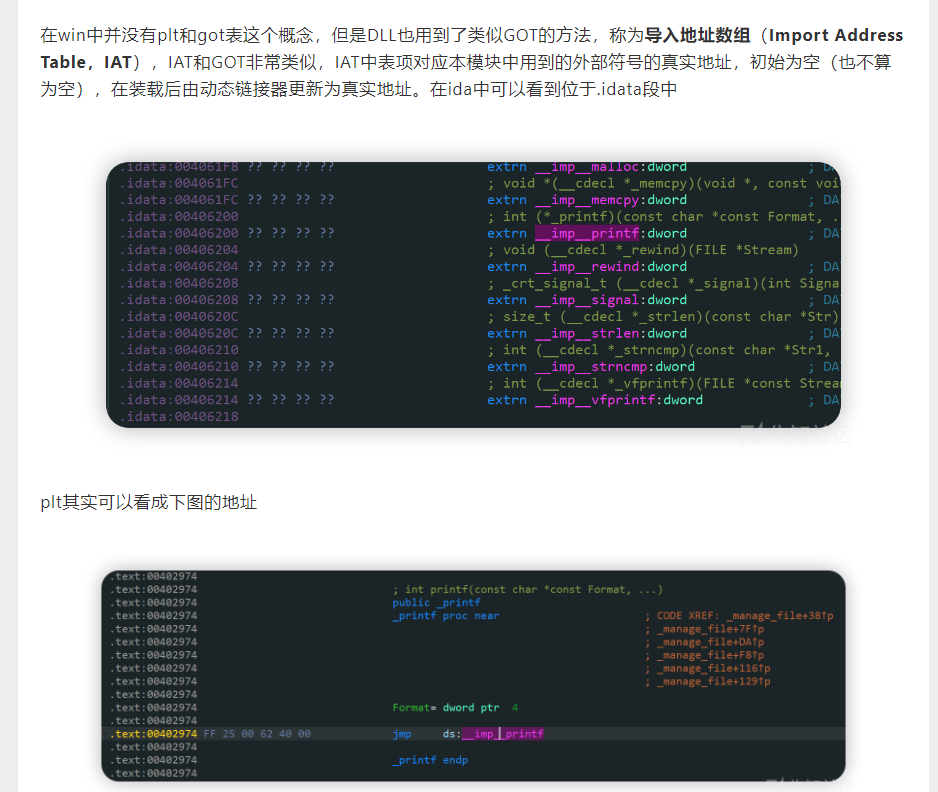The height and width of the screenshot is (792, 938).
Task: Click the jmp ds:__imp__printf instruction
Action: tap(468, 734)
